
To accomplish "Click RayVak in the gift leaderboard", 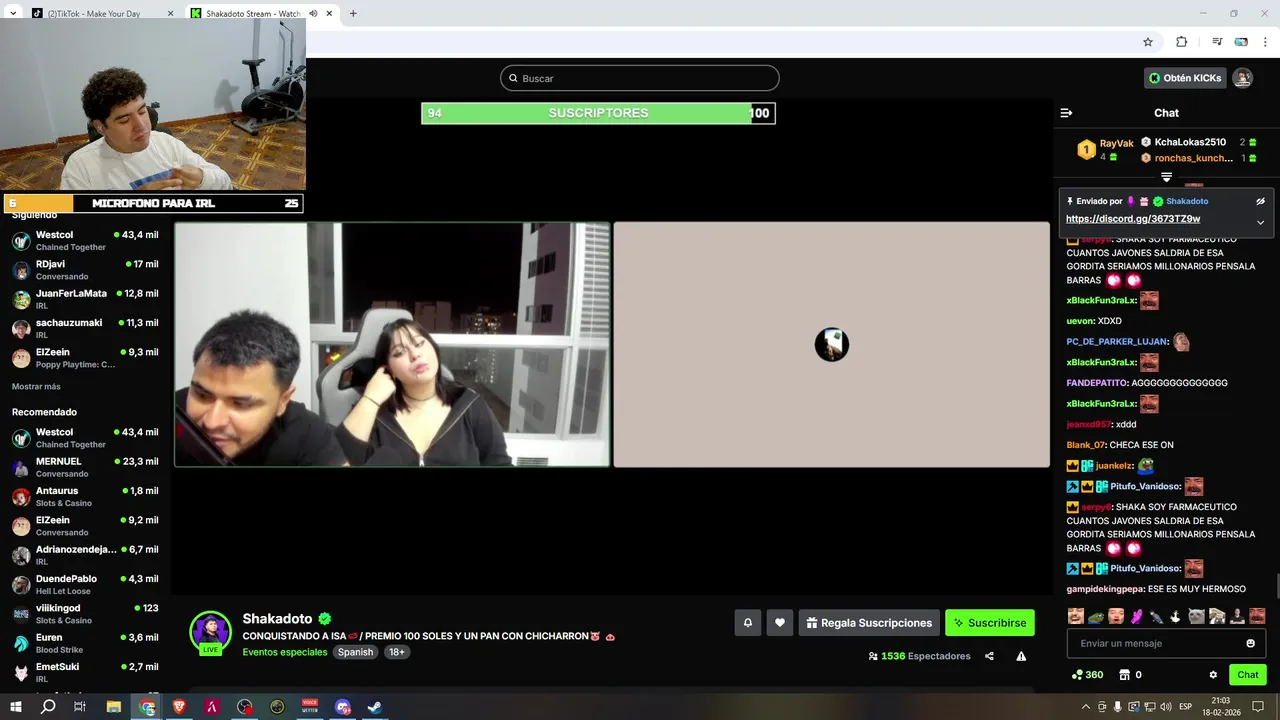I will click(1116, 143).
